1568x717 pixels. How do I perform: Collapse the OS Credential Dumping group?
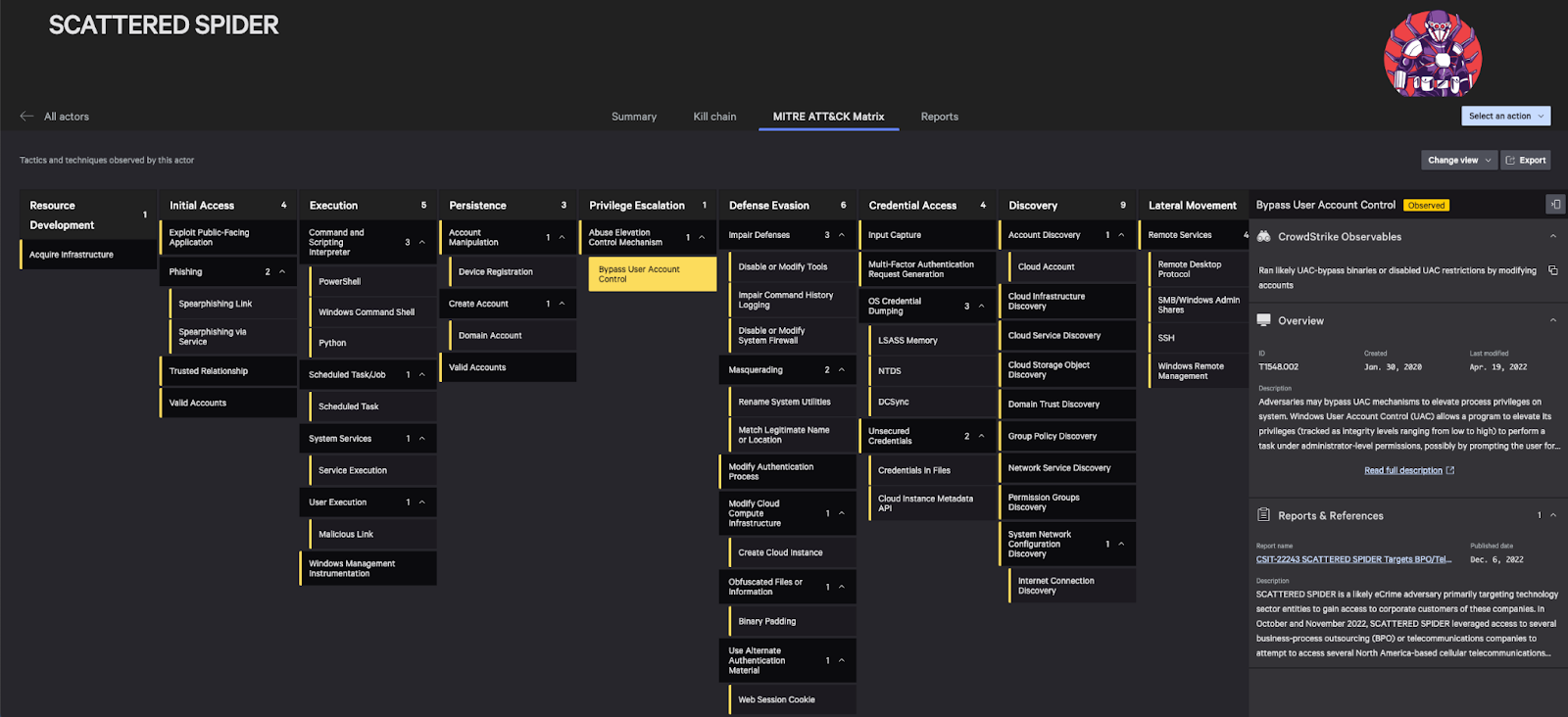point(981,307)
